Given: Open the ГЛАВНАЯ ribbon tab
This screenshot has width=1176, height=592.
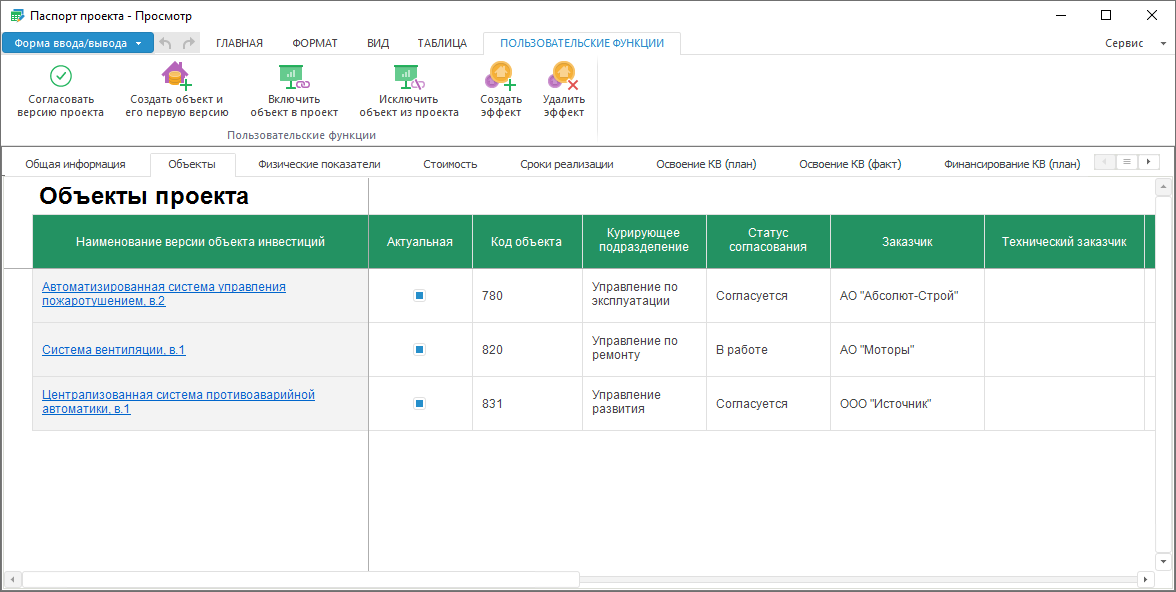Looking at the screenshot, I should pyautogui.click(x=239, y=43).
